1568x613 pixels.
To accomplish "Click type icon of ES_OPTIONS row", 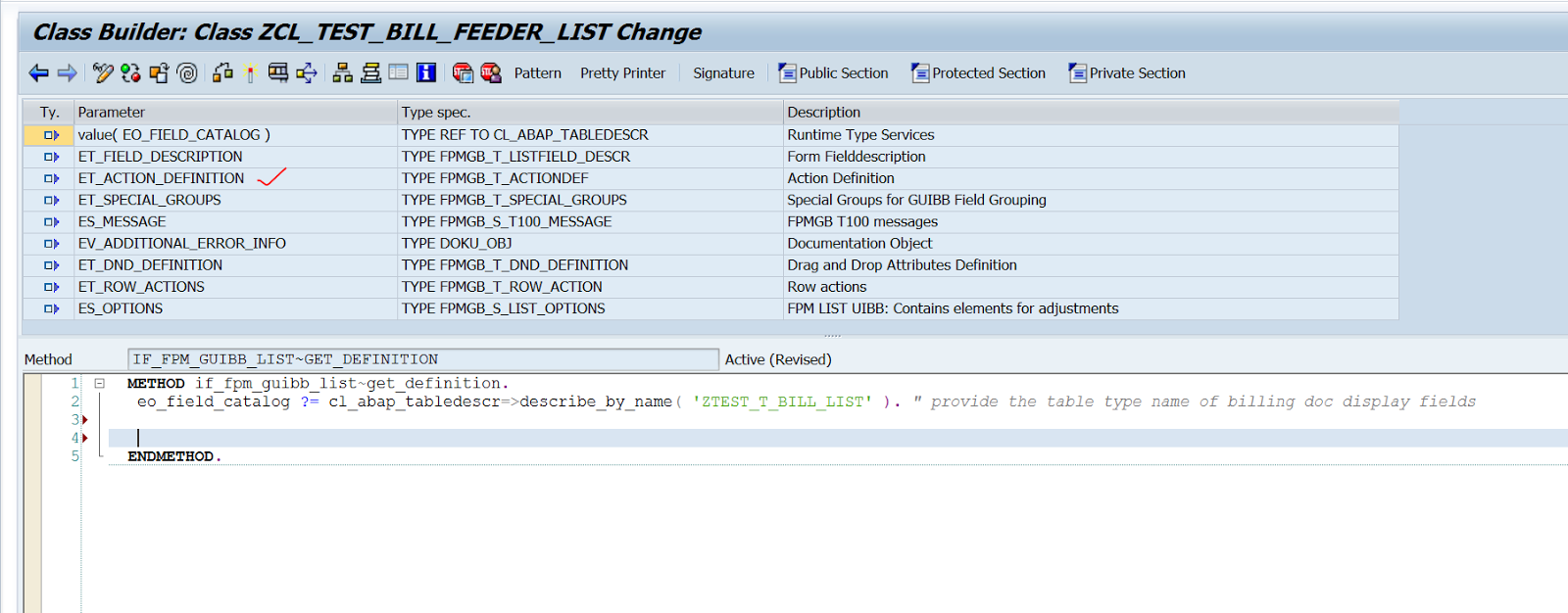I will [51, 308].
